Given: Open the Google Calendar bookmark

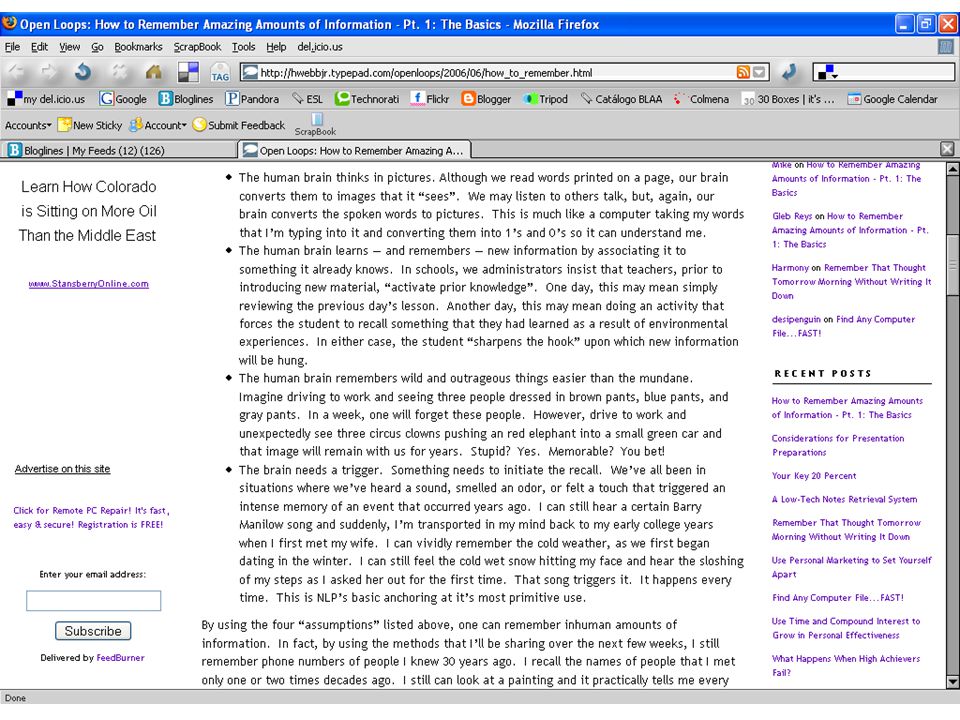Looking at the screenshot, I should (893, 99).
